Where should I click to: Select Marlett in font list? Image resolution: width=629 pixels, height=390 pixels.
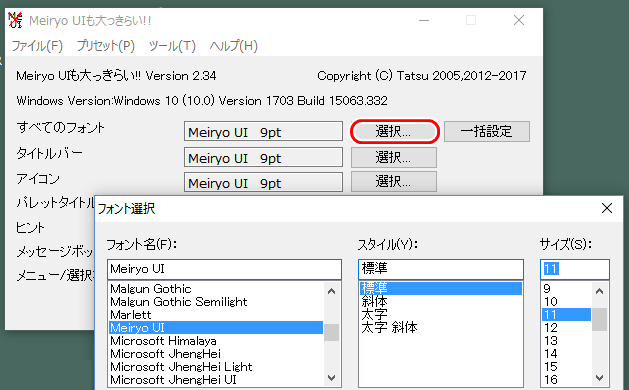coord(216,315)
